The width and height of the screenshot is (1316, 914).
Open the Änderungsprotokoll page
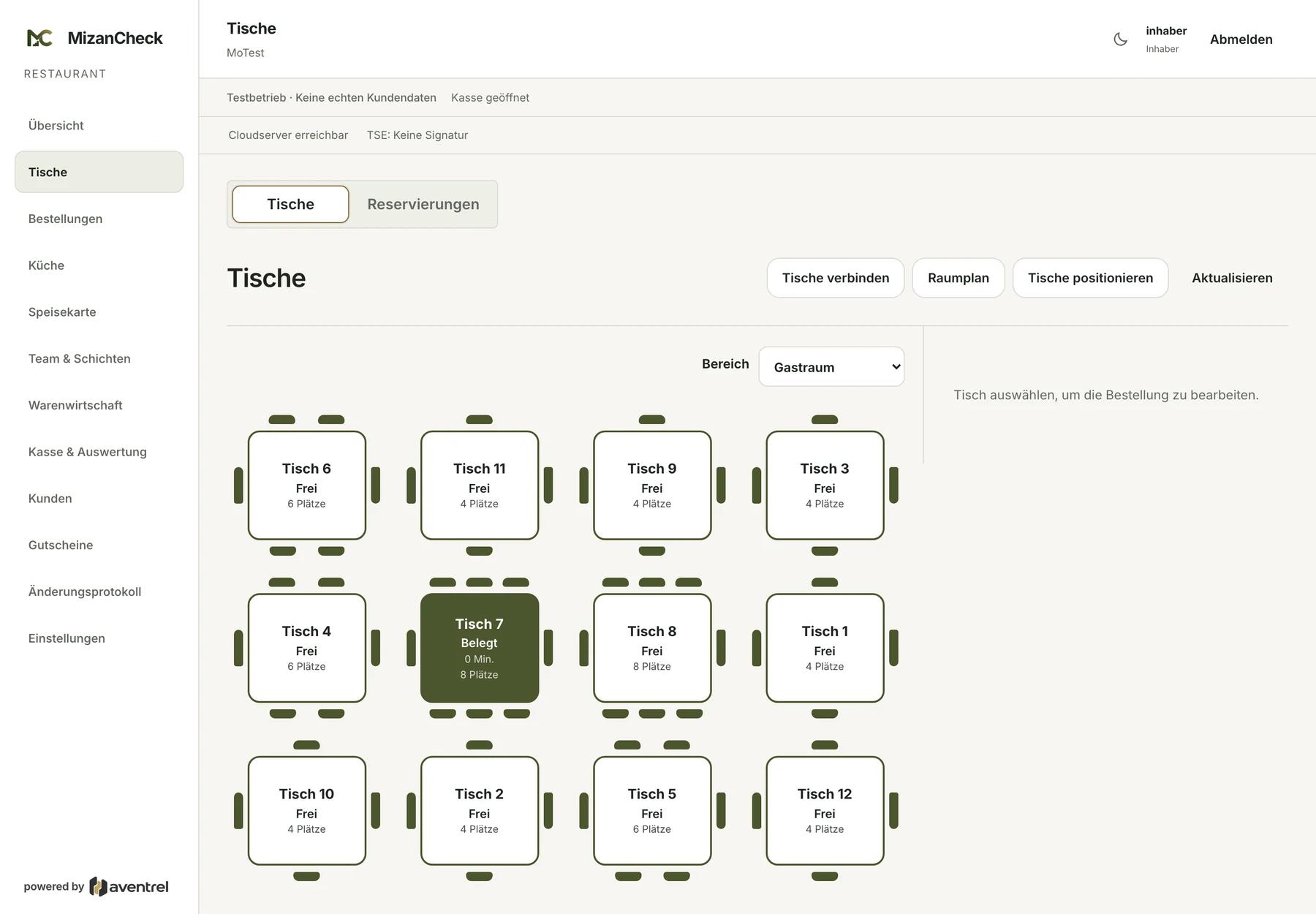click(x=99, y=592)
